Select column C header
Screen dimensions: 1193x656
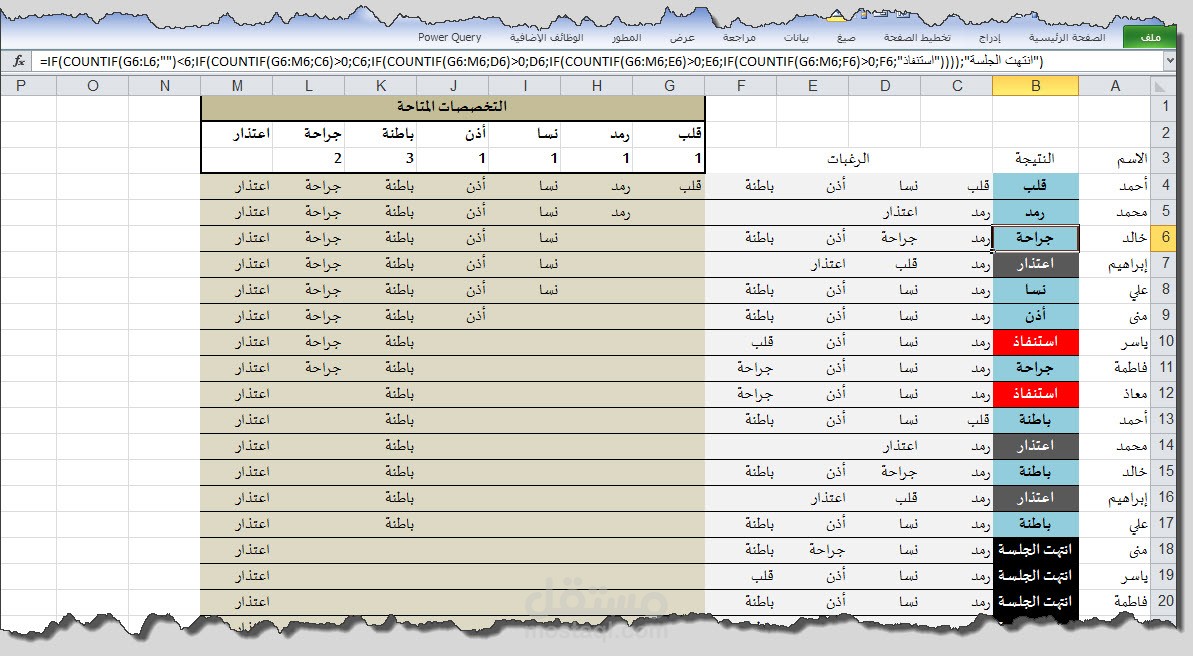pos(957,86)
